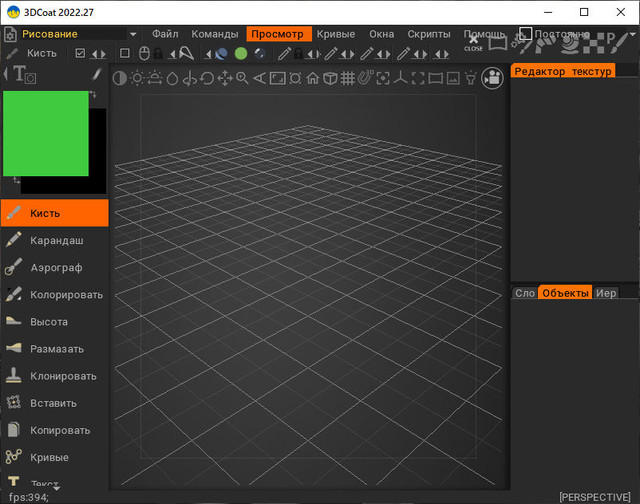Select the zoom magnifier navigation icon
640x504 pixels.
pyautogui.click(x=242, y=78)
